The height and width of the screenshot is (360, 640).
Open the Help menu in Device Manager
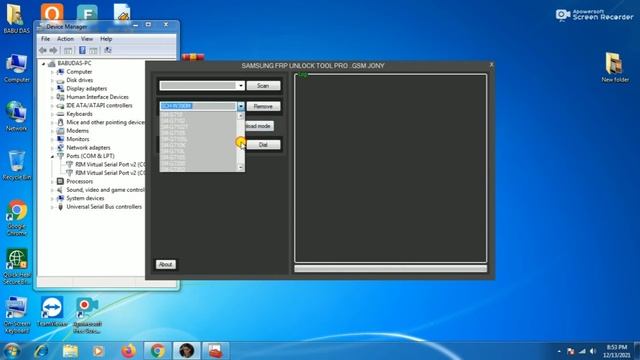(106, 39)
